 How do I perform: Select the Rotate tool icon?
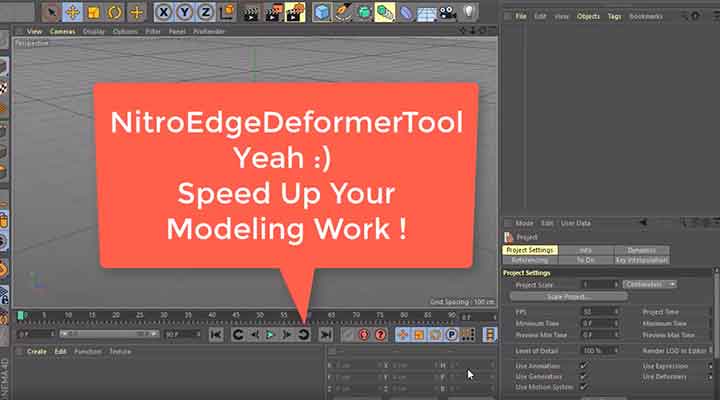click(115, 13)
